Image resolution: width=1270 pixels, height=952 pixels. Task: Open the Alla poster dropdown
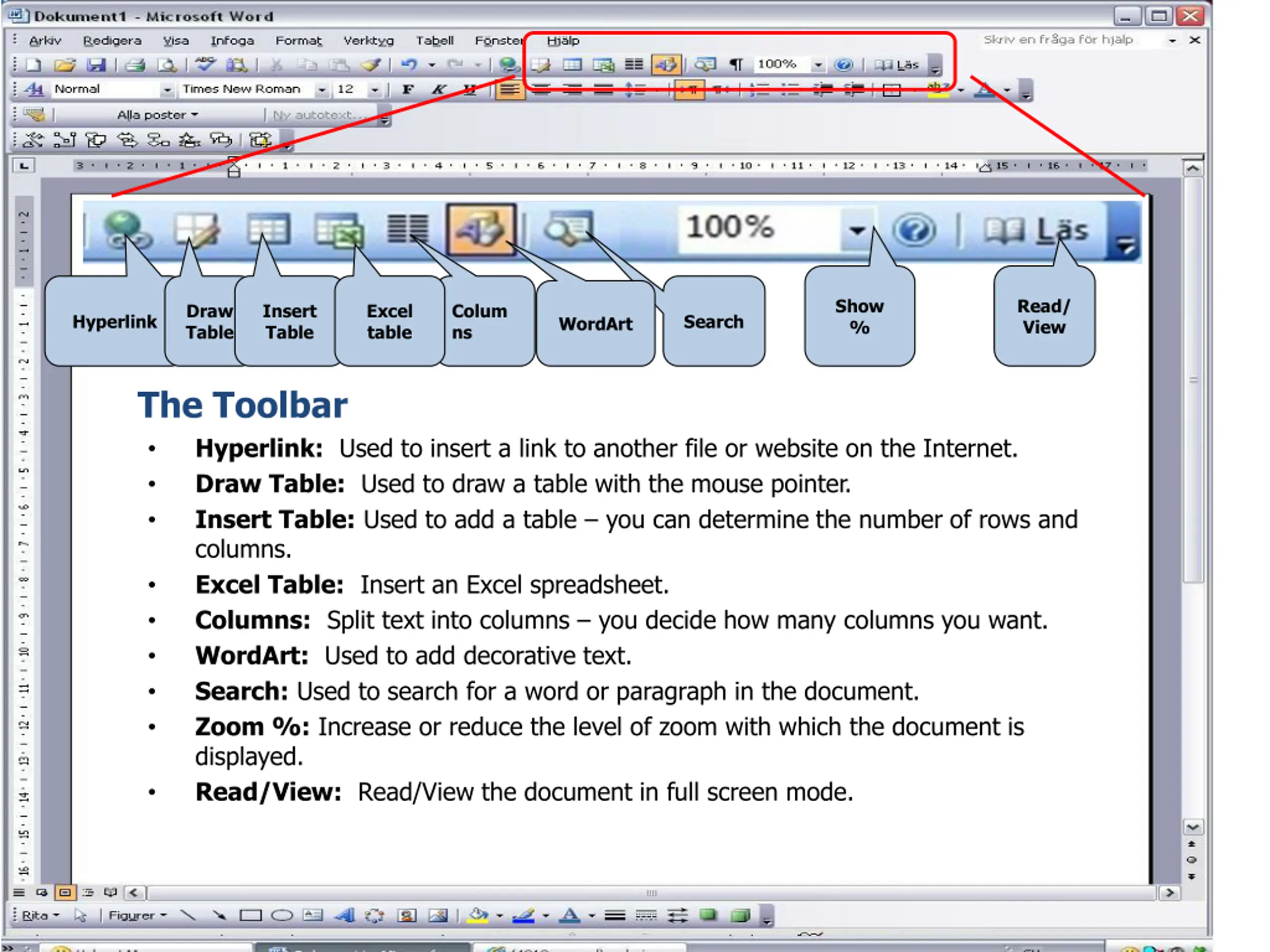(158, 115)
